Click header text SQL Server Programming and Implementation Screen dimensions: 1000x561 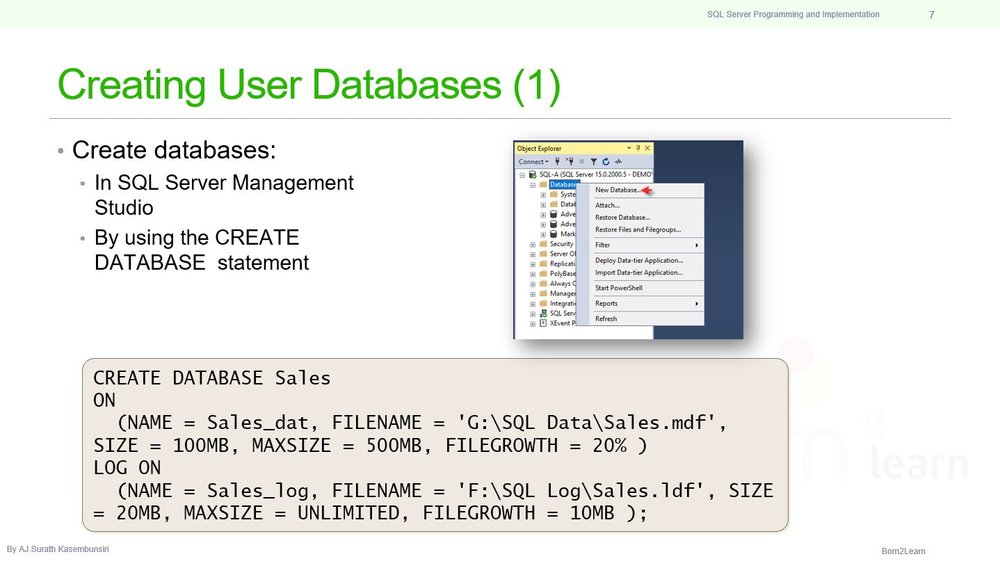tap(793, 14)
